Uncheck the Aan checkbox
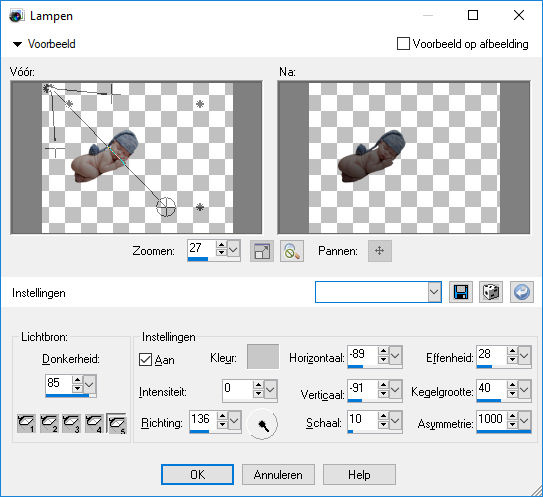Screen dimensions: 543x497 (x=145, y=360)
